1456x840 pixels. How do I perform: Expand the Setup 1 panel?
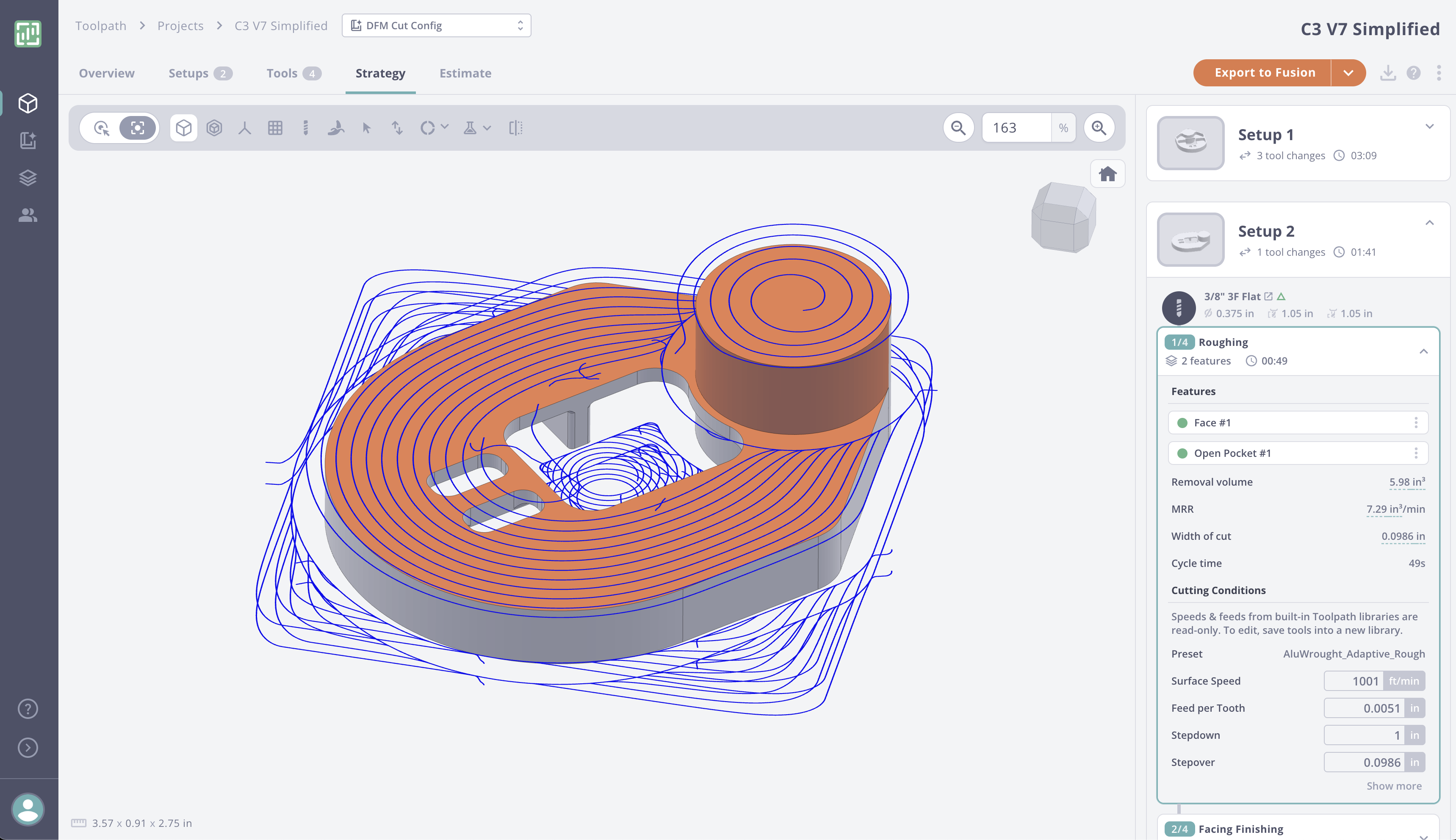[1430, 126]
